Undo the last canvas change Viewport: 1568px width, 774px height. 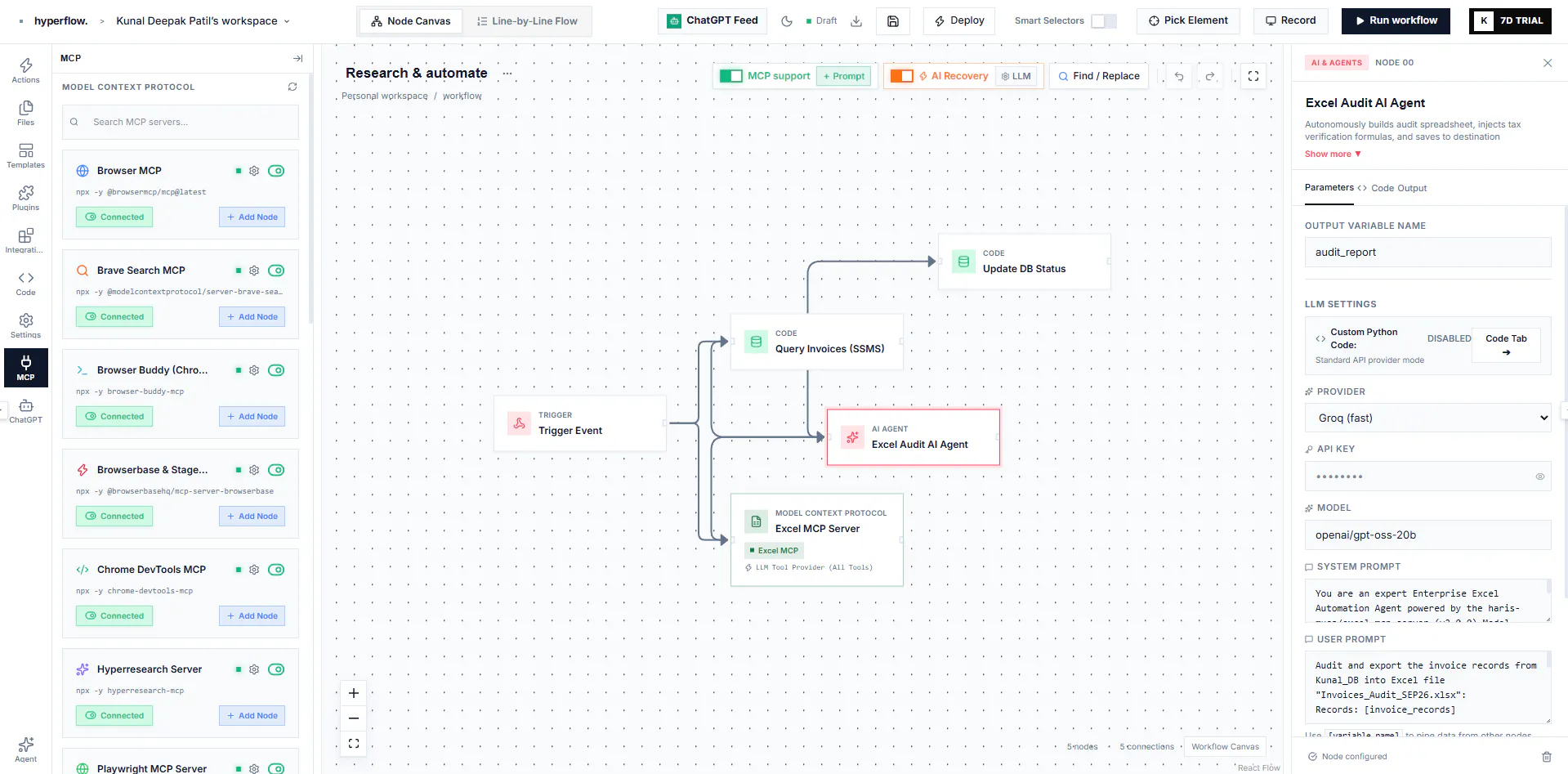(1179, 76)
